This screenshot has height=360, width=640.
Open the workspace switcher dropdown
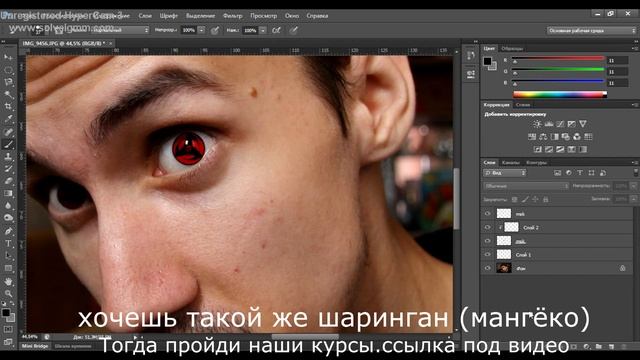point(591,31)
